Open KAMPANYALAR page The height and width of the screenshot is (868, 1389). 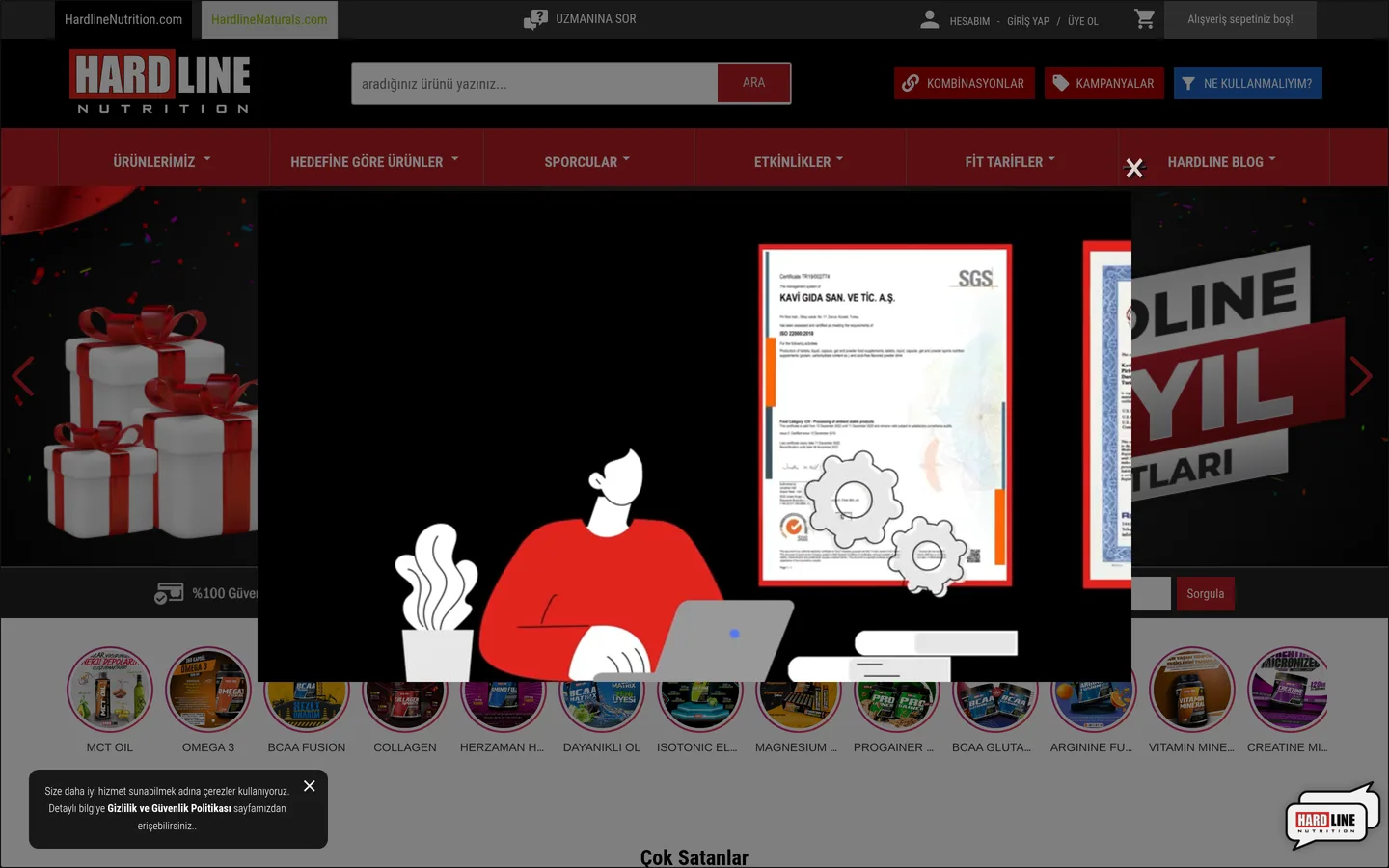coord(1104,83)
